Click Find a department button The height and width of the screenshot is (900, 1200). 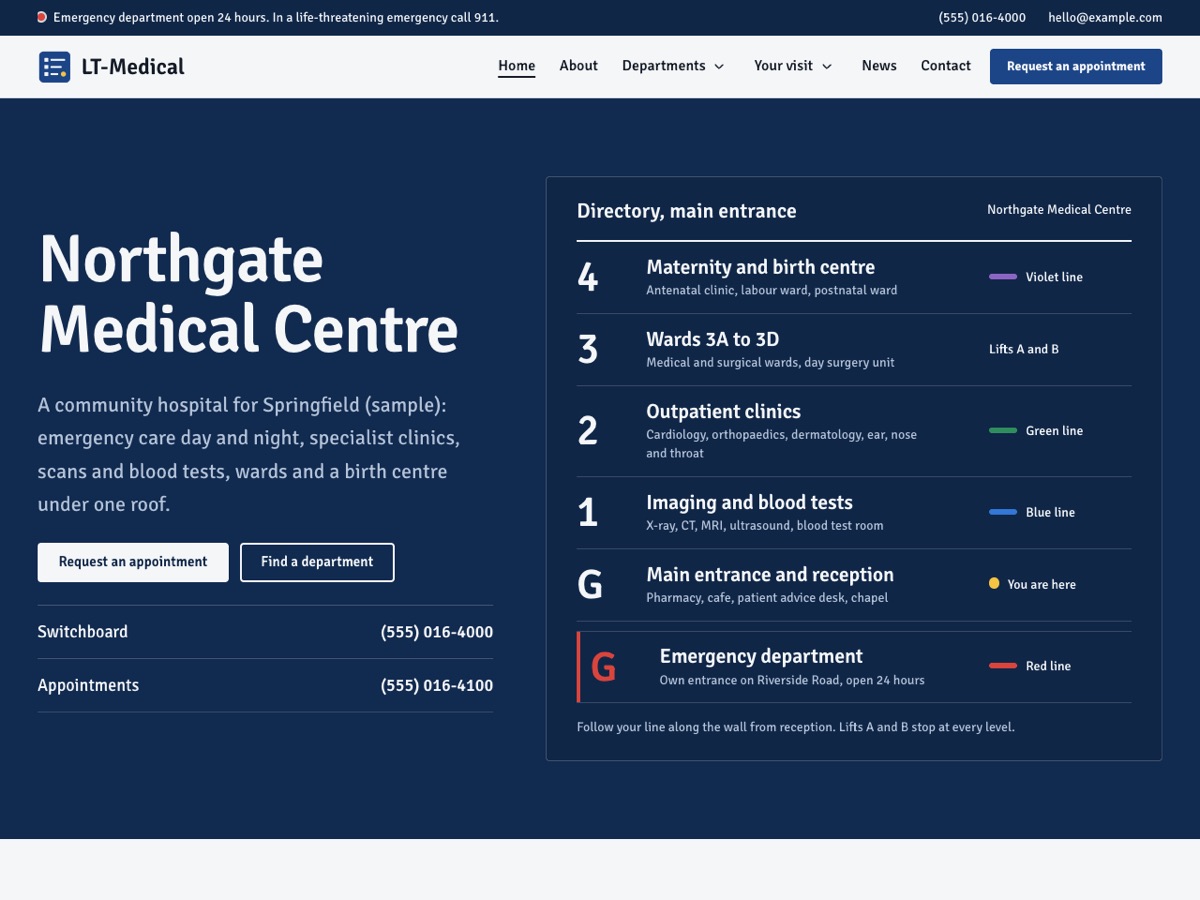tap(317, 562)
